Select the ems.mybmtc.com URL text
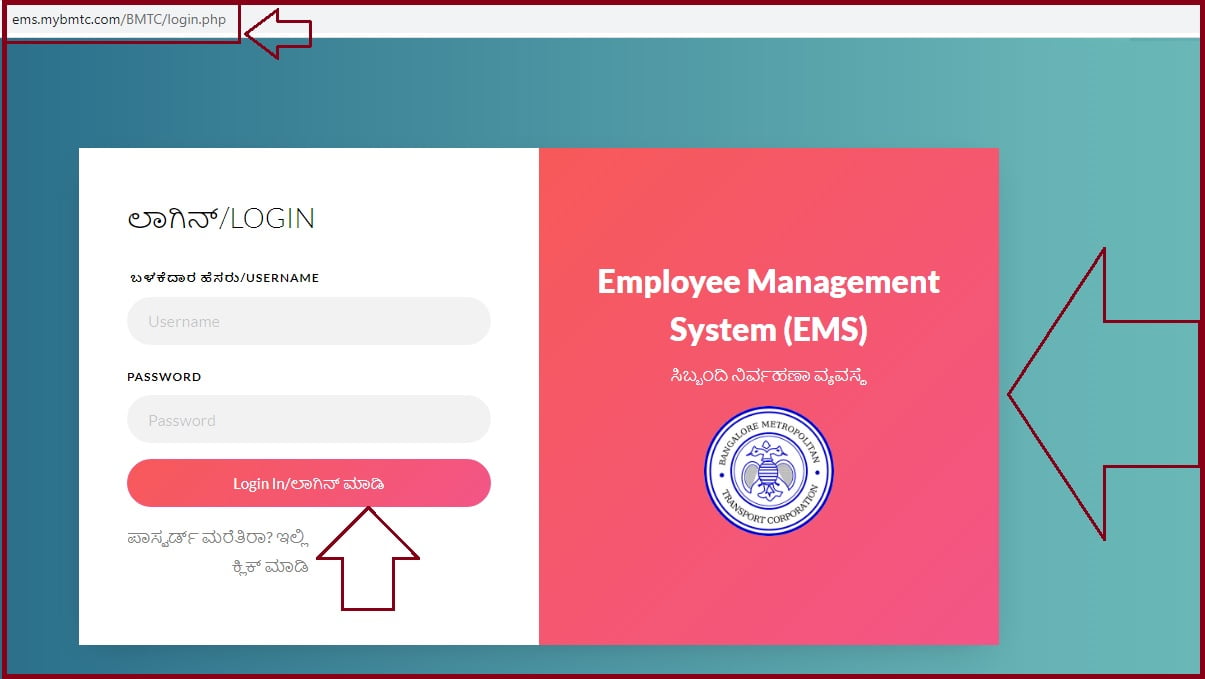 [119, 20]
